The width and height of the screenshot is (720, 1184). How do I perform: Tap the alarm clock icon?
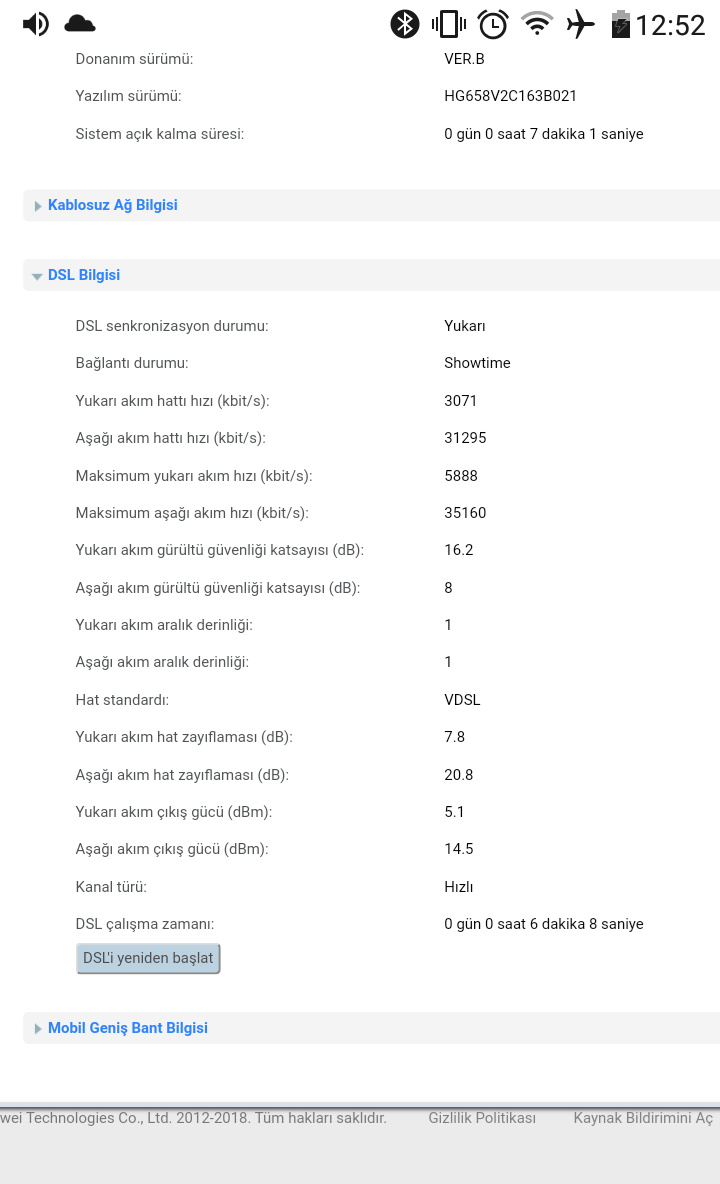click(x=493, y=24)
